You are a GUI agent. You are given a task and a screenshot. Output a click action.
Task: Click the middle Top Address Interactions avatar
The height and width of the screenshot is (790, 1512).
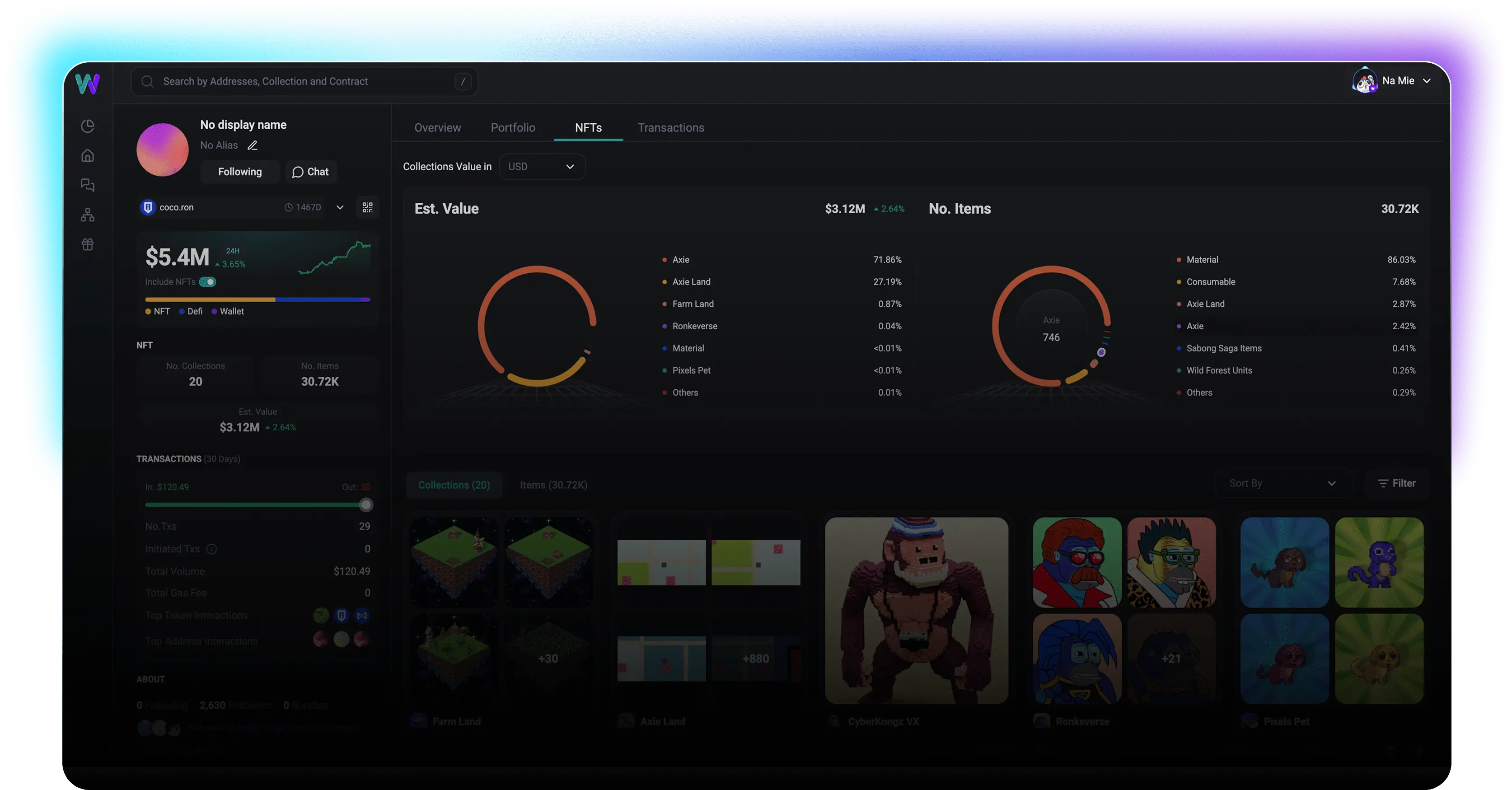341,639
